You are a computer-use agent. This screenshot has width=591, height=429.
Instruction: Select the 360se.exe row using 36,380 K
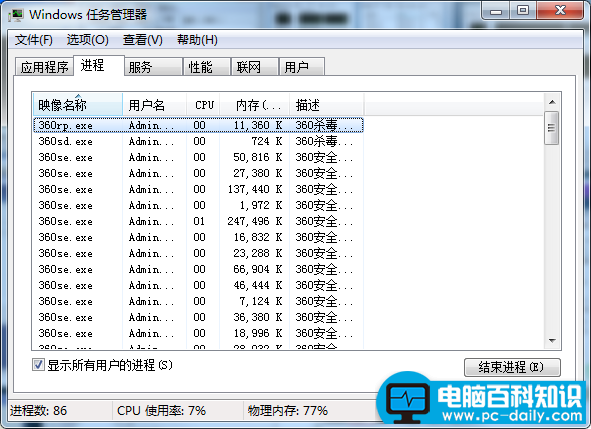198,317
